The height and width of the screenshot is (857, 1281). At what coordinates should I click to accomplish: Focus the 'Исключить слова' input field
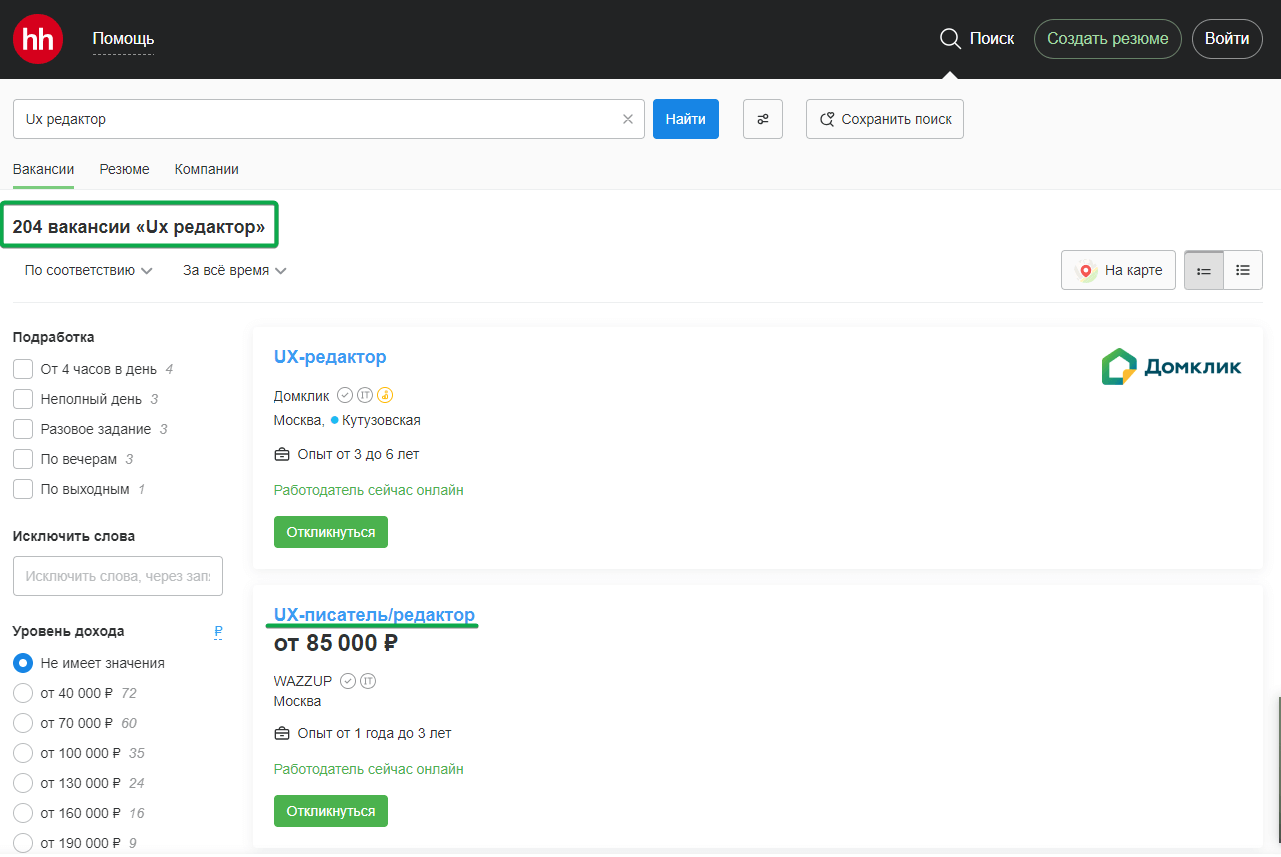[x=118, y=576]
